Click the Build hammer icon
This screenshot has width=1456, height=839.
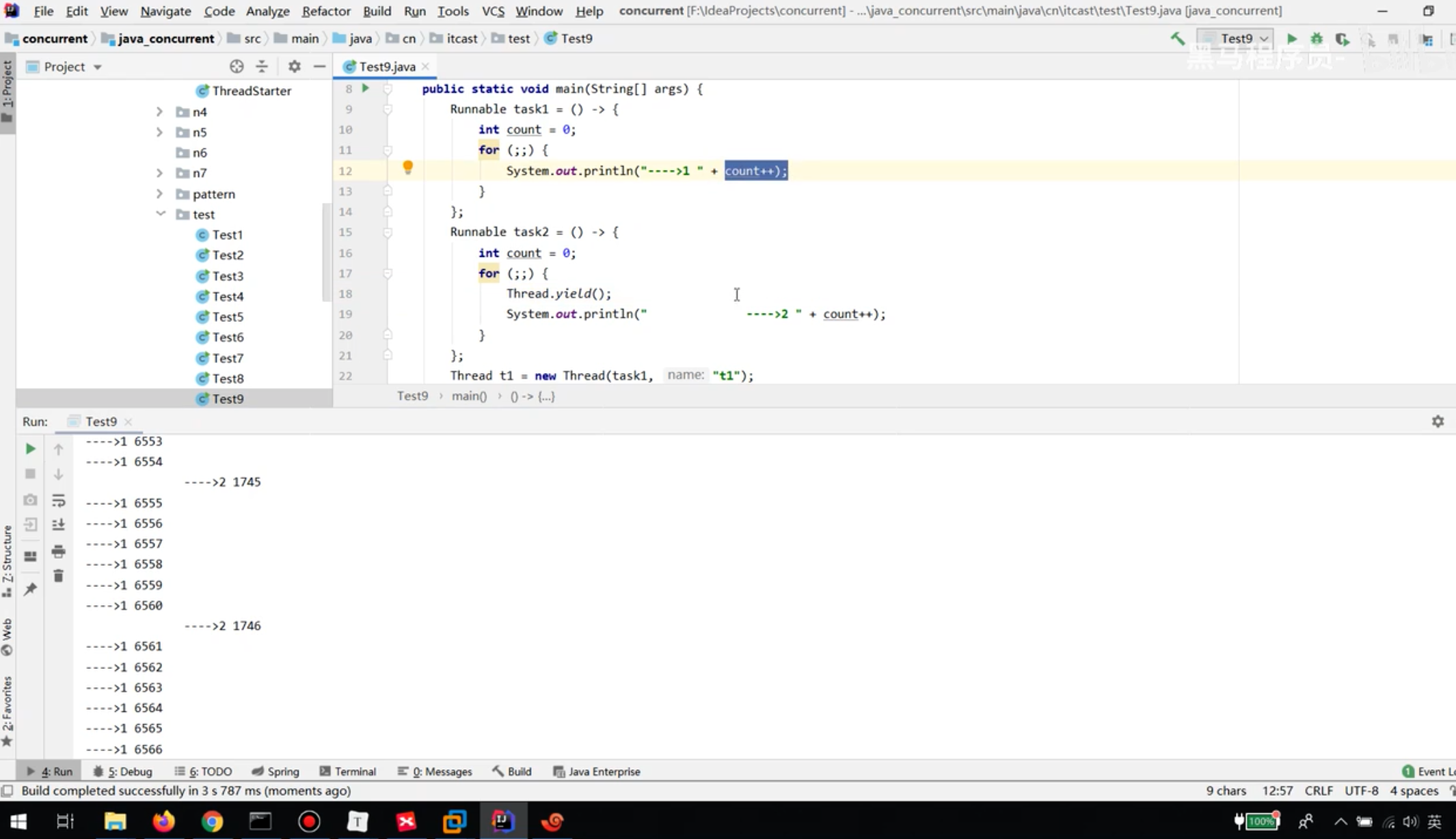pyautogui.click(x=1177, y=39)
